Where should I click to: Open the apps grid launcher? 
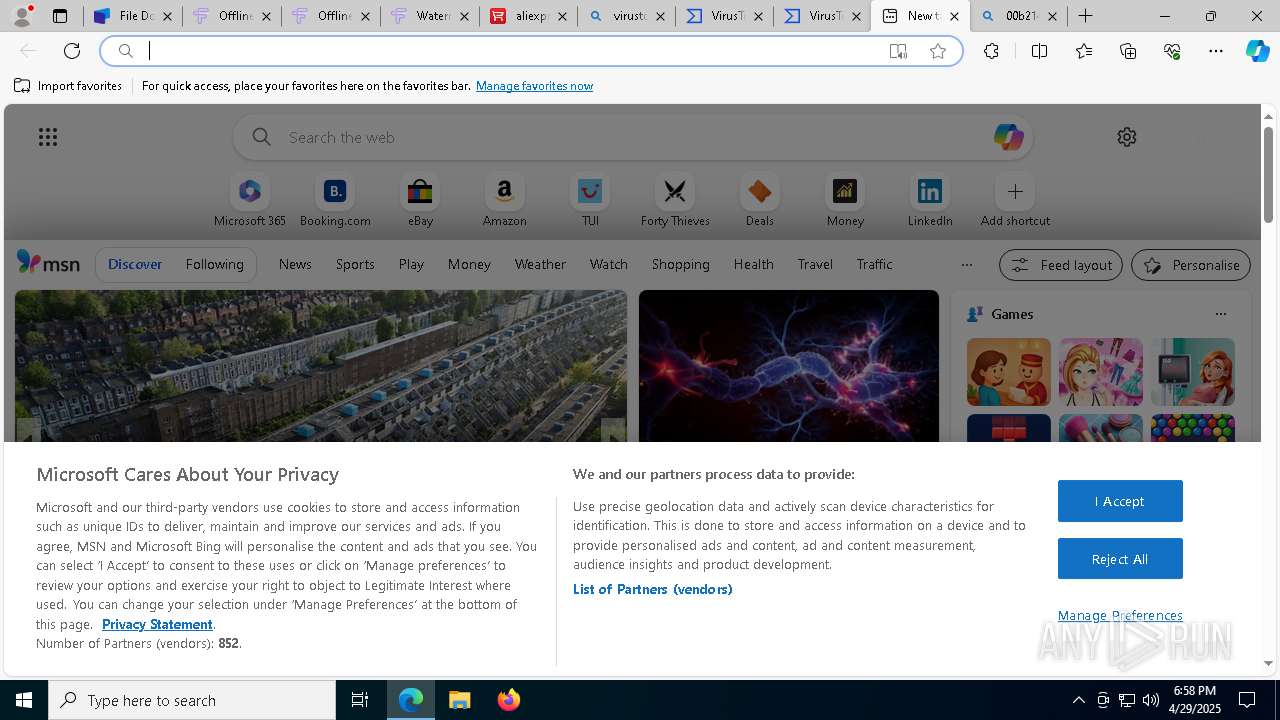click(48, 137)
